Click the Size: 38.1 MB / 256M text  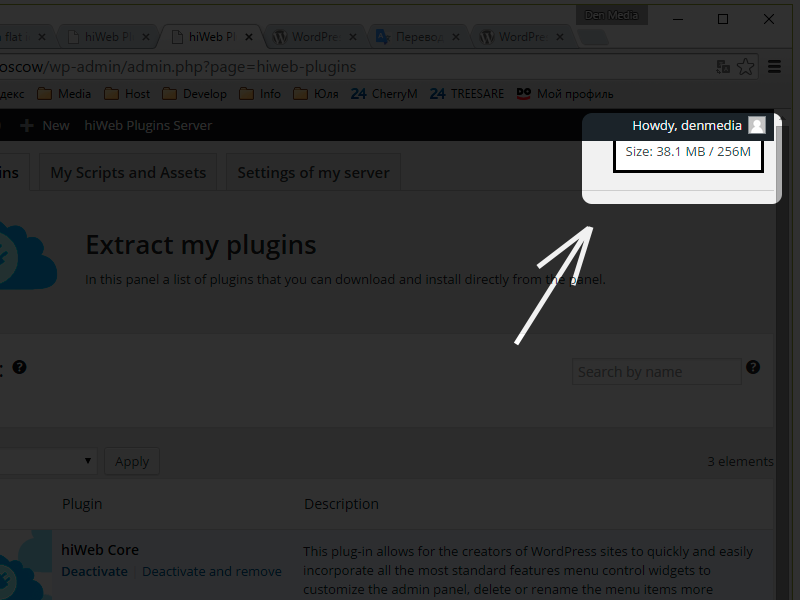click(688, 152)
